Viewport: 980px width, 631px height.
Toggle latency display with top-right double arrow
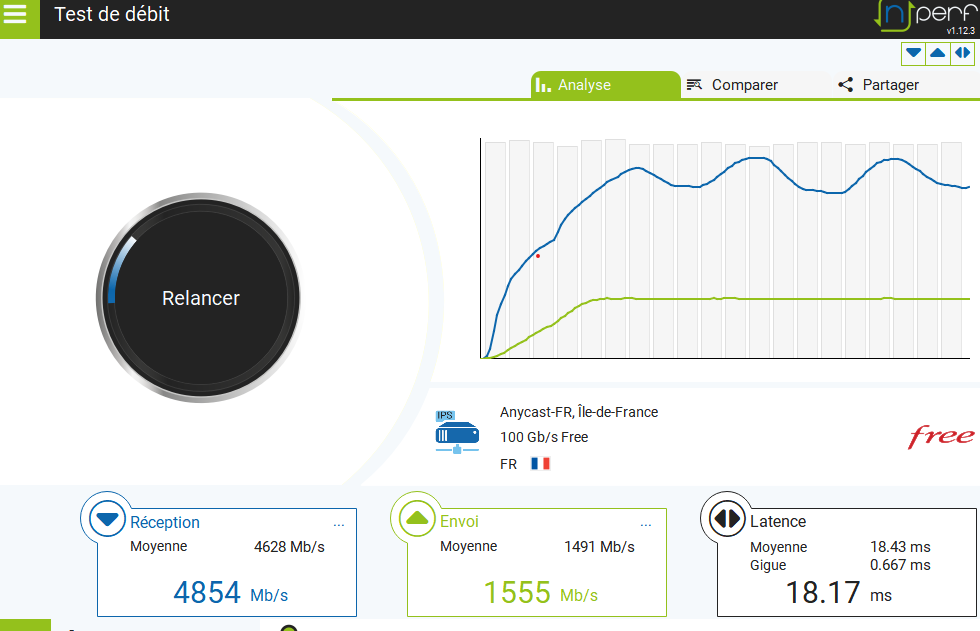point(962,53)
